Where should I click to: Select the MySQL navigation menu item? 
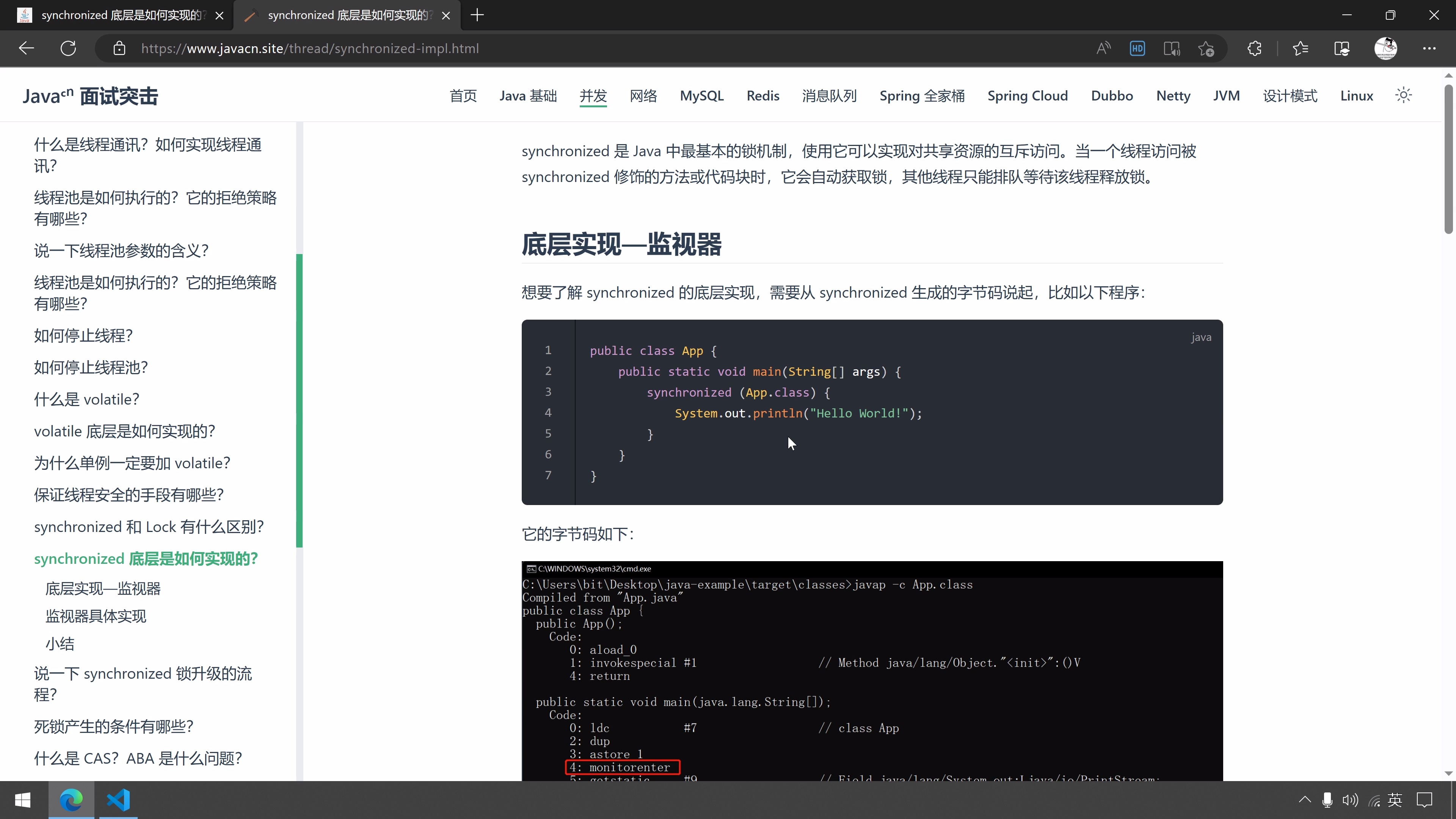[x=701, y=96]
